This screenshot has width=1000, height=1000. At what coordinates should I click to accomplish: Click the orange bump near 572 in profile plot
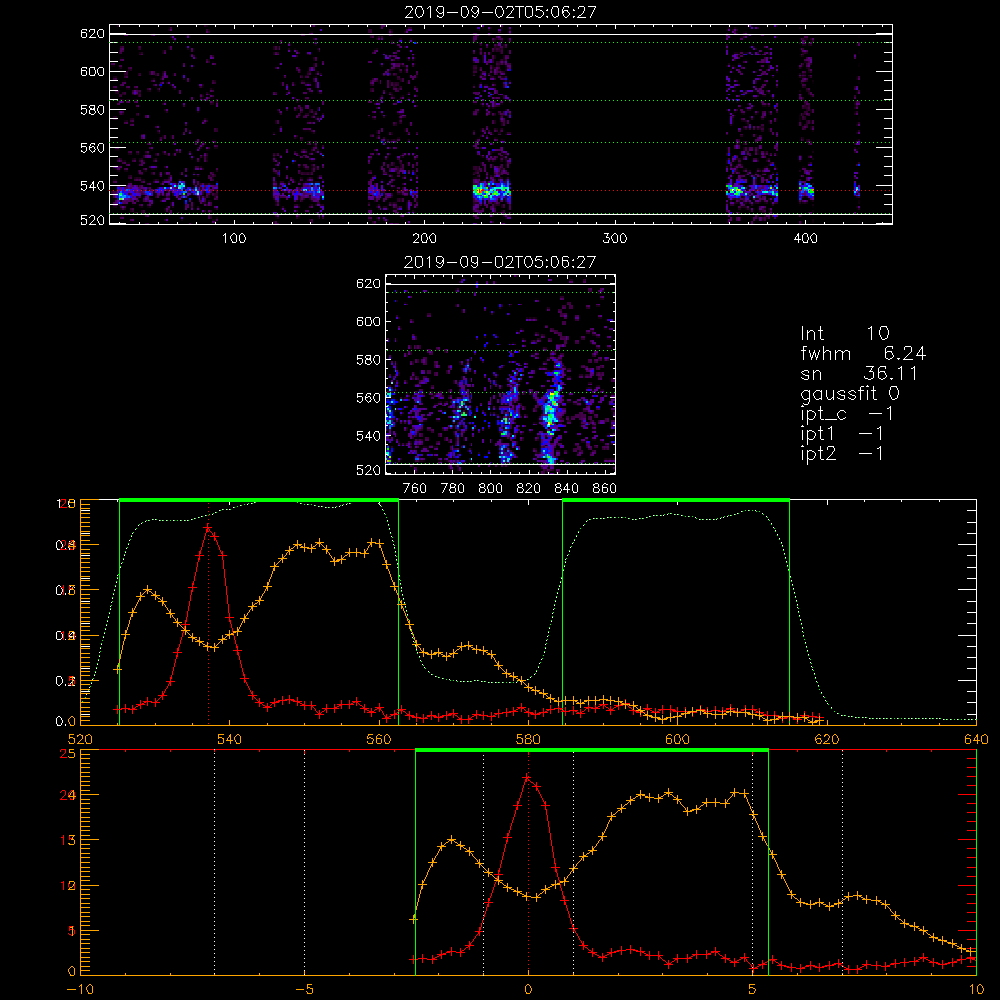(x=468, y=646)
